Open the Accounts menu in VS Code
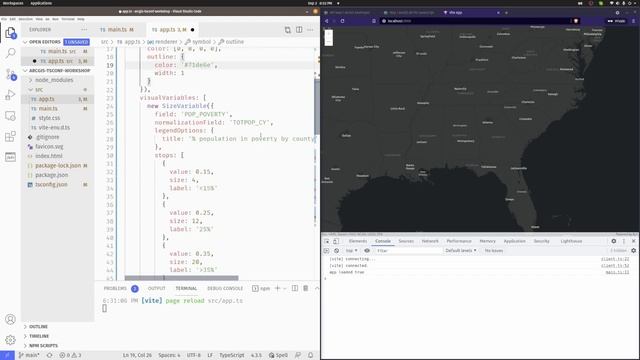The image size is (640, 360). click(x=11, y=319)
